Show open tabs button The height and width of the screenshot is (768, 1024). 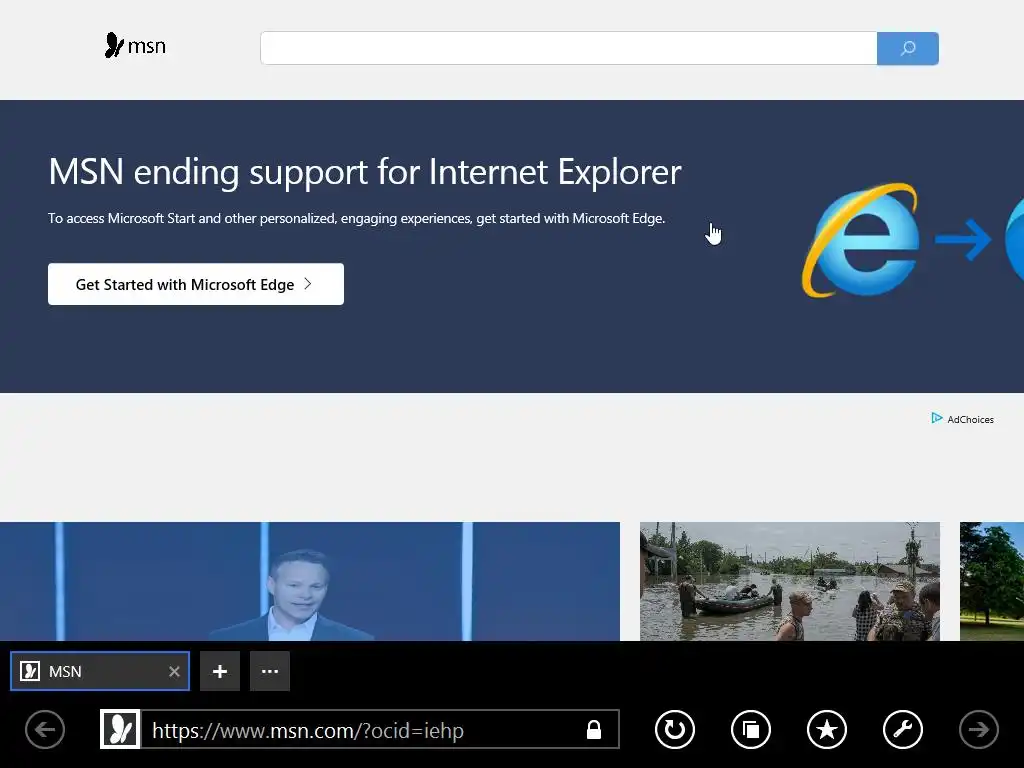[751, 729]
